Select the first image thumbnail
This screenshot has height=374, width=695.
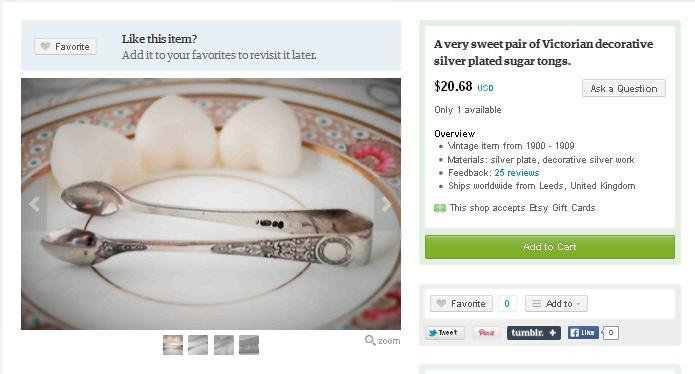pyautogui.click(x=173, y=345)
